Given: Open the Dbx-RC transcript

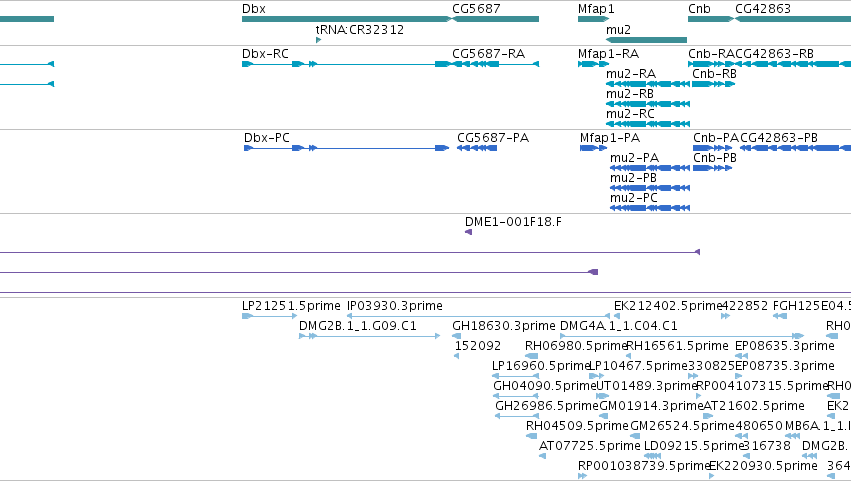Looking at the screenshot, I should pos(346,64).
